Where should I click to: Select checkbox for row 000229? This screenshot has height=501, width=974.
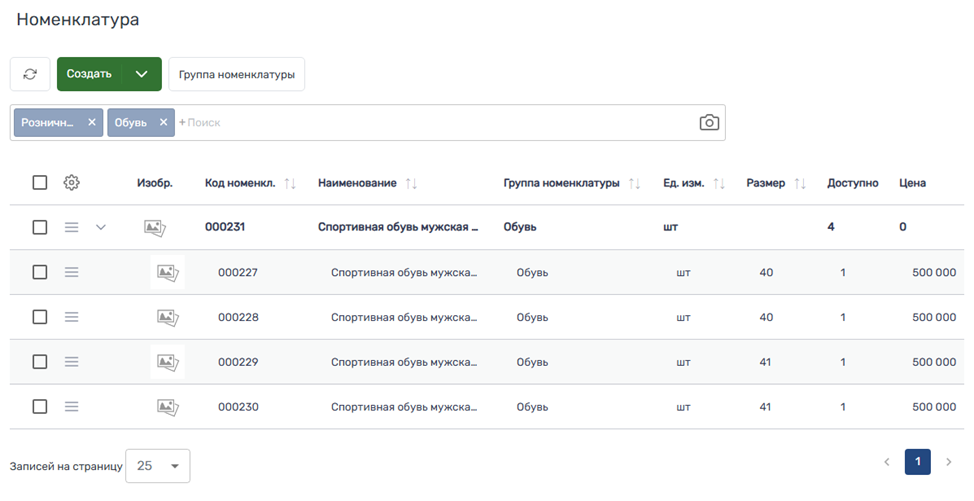click(40, 362)
